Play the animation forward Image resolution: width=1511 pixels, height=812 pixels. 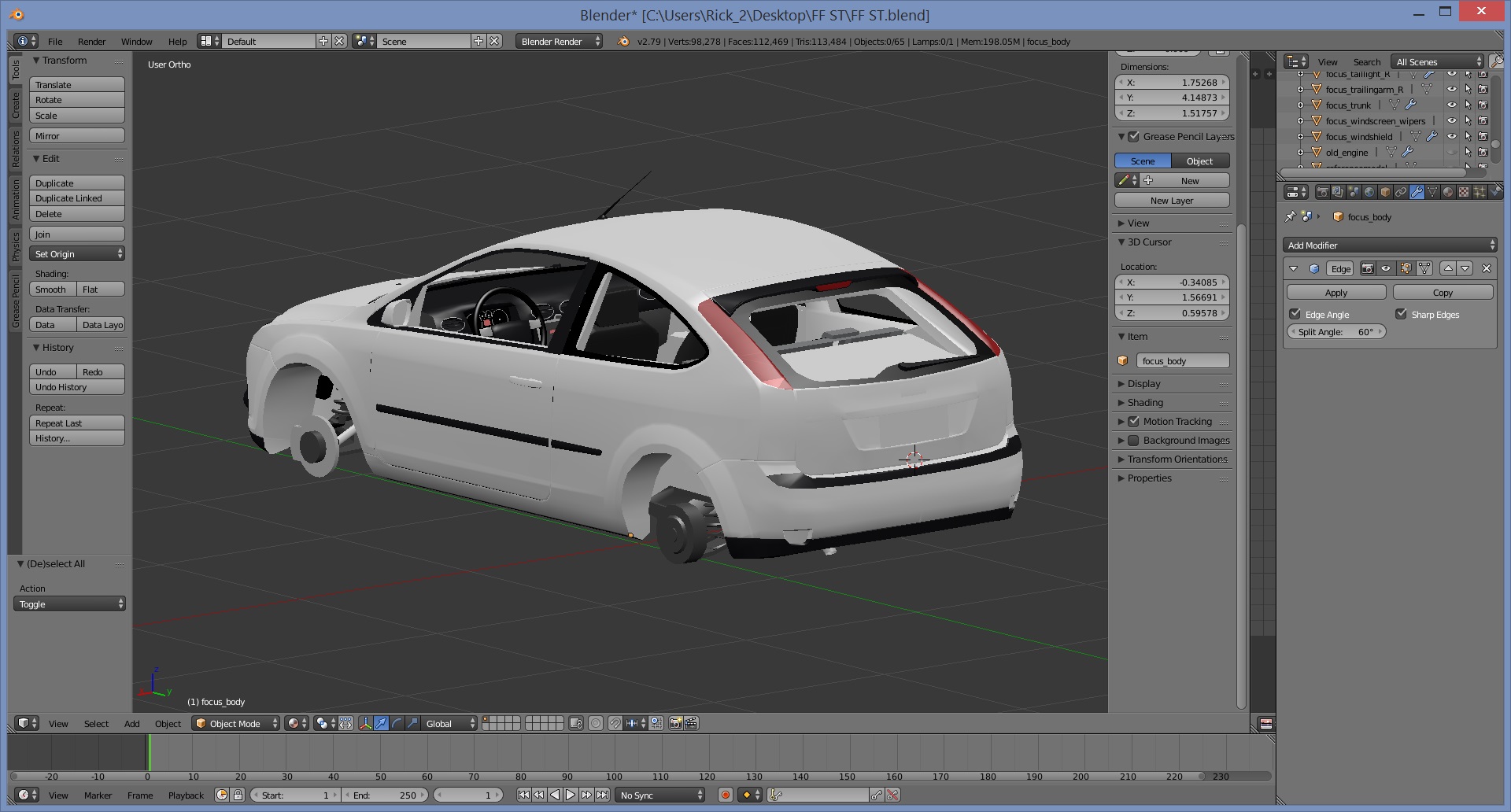[571, 795]
